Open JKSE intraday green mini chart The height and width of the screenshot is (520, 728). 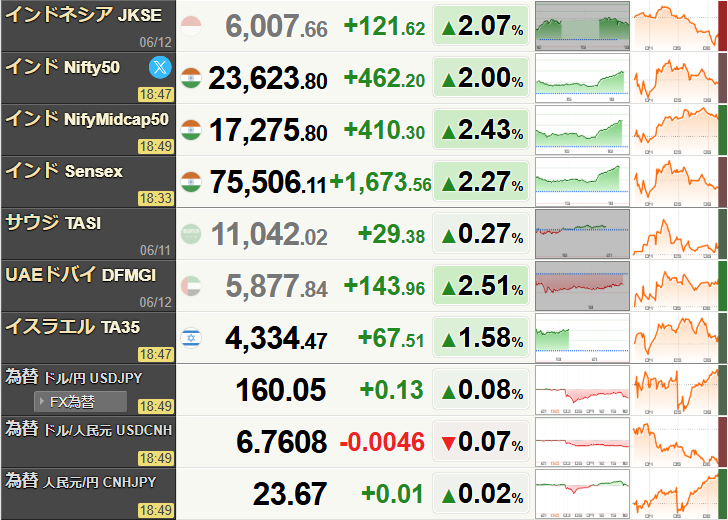[x=583, y=26]
